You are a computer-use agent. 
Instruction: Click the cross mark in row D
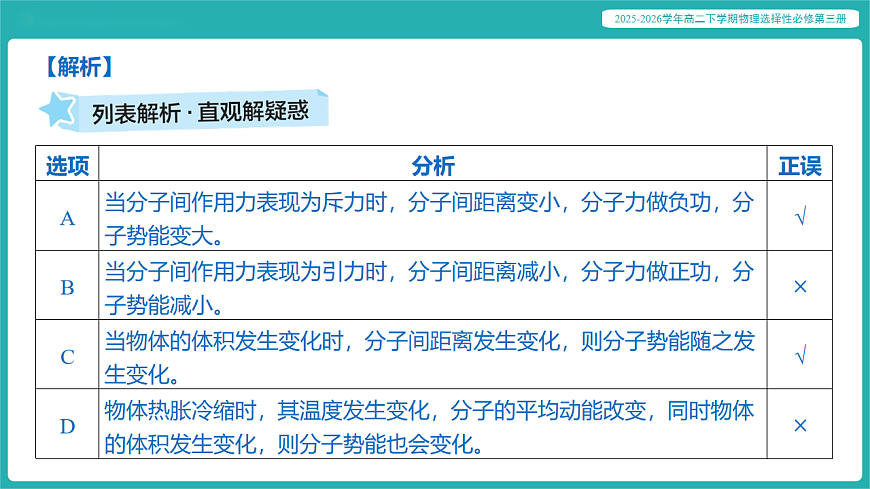[x=800, y=426]
